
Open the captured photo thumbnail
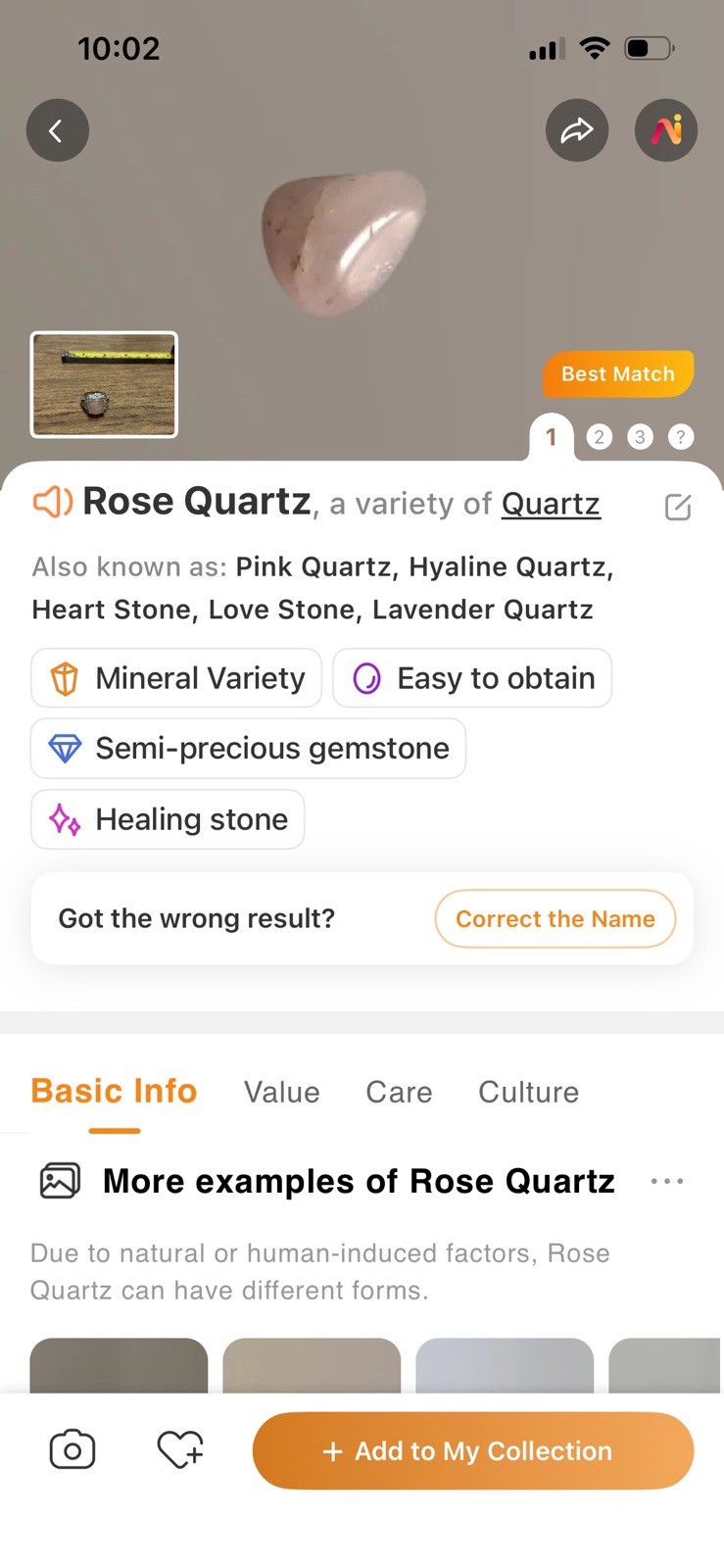pyautogui.click(x=104, y=384)
